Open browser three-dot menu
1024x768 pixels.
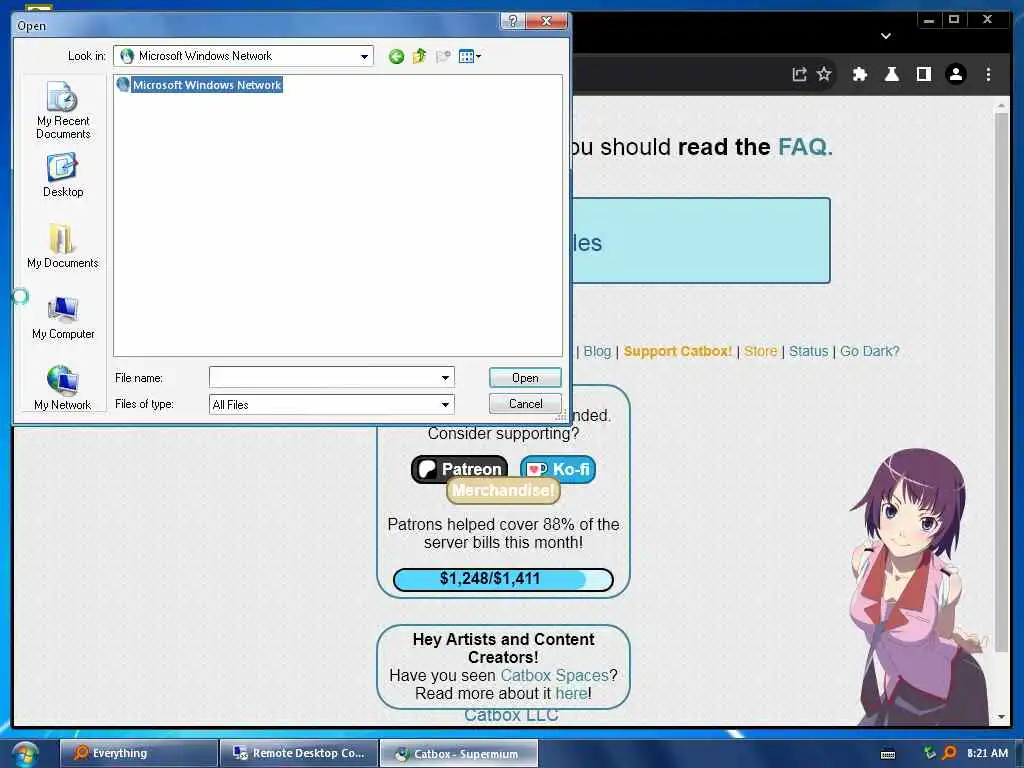click(x=988, y=74)
